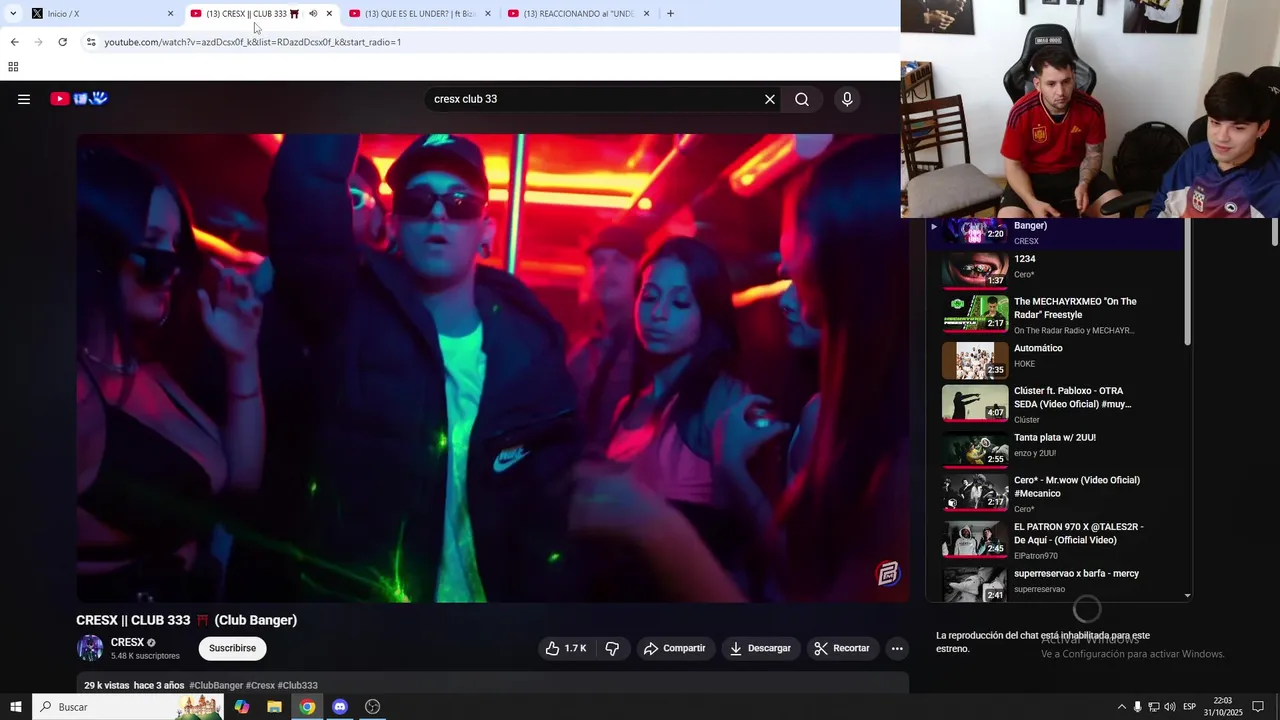Open OBS Studio from the taskbar
The image size is (1280, 720).
373,707
